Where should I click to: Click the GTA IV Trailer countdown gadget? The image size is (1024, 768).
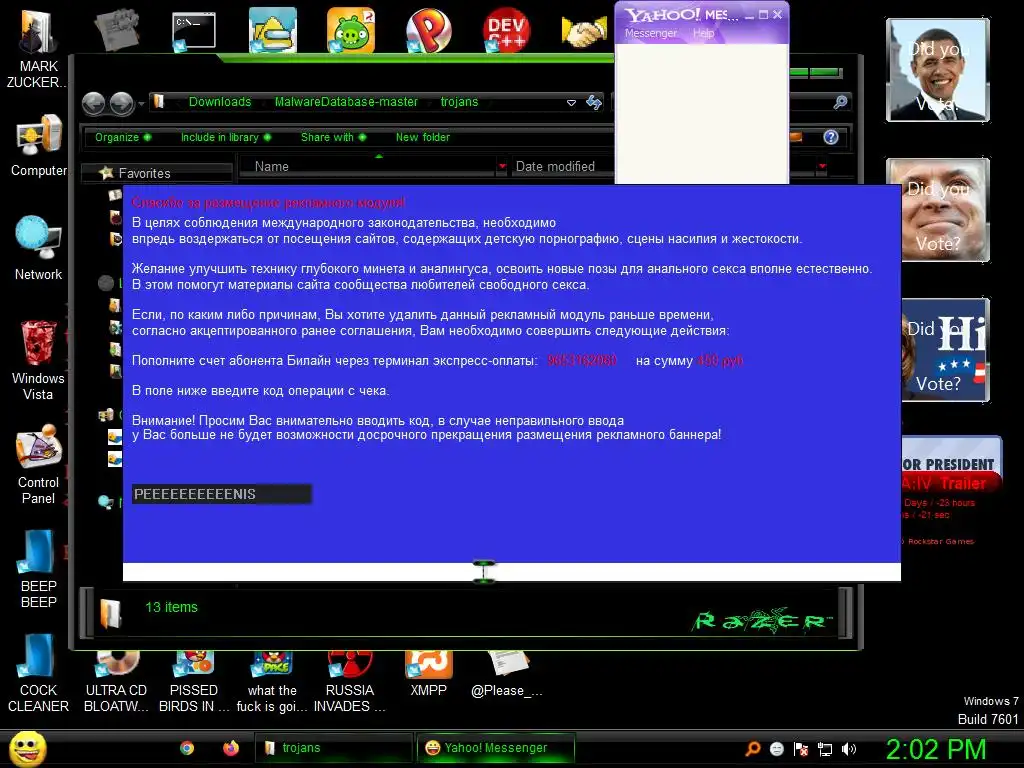coord(951,492)
